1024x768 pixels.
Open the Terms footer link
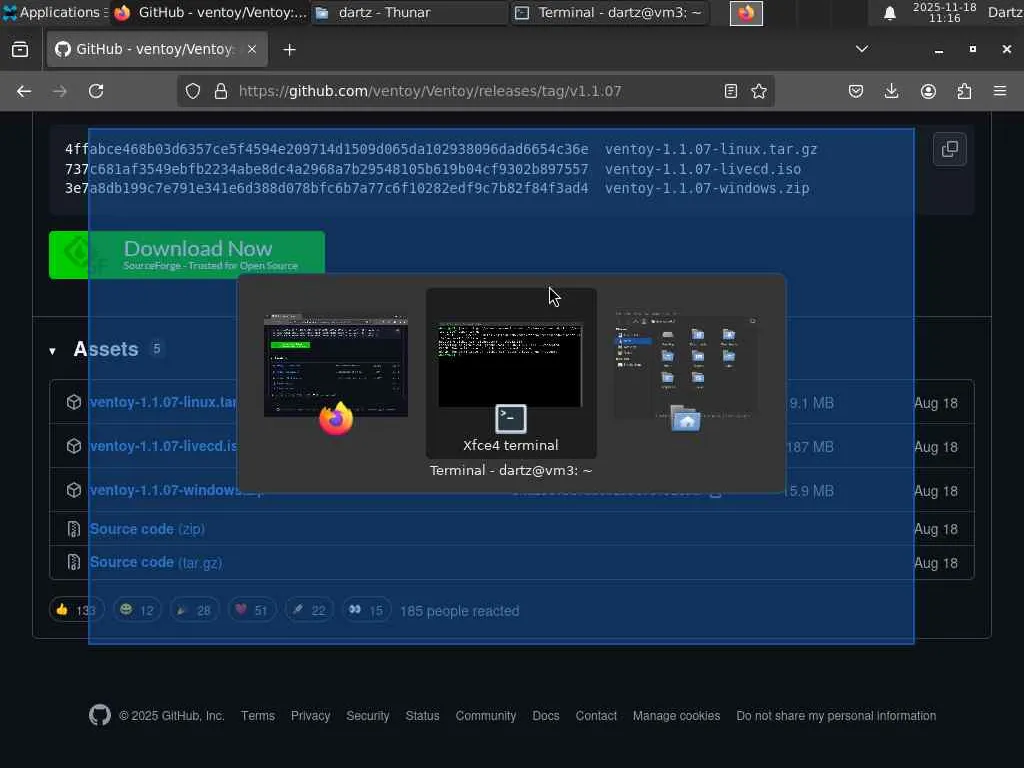tap(258, 716)
